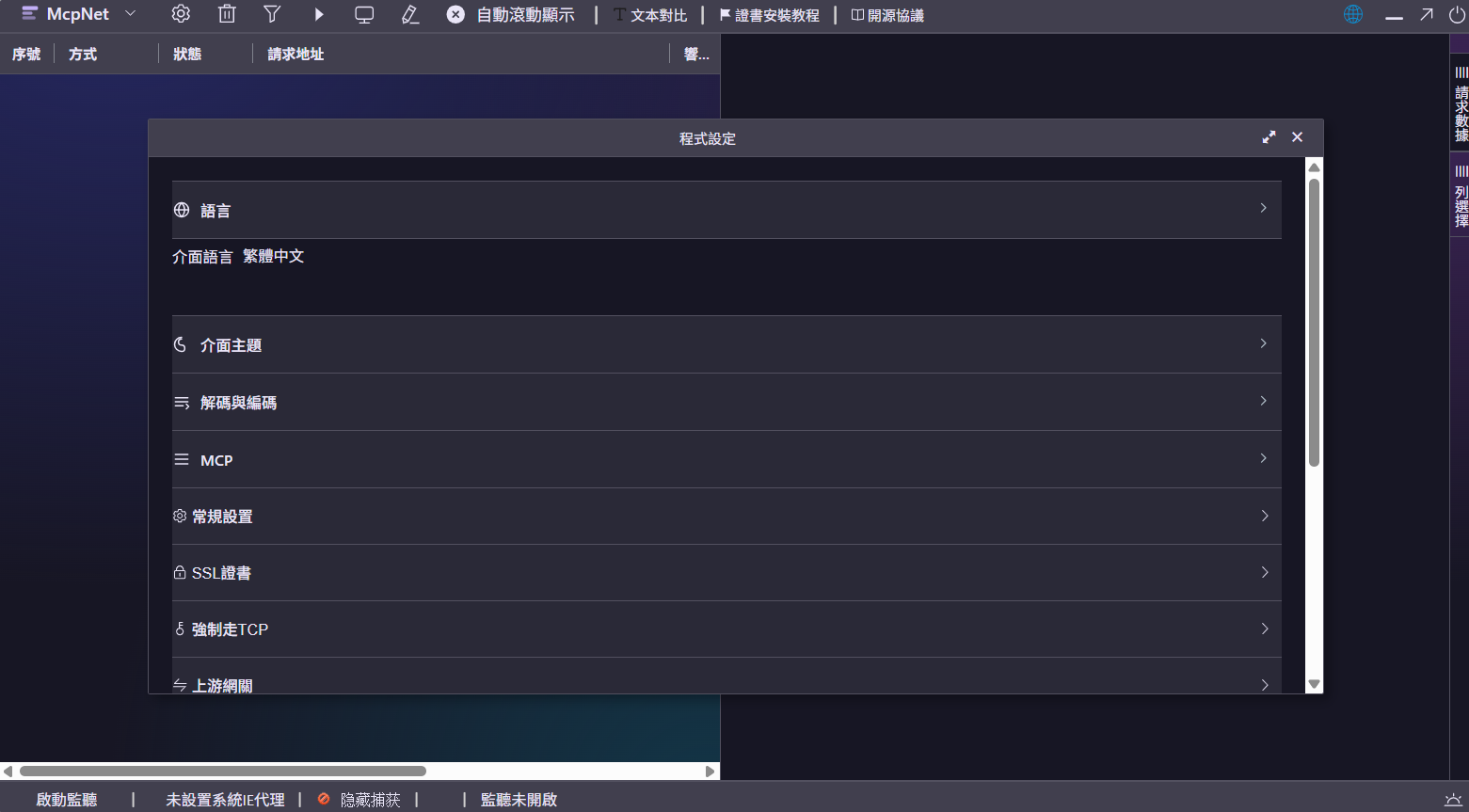This screenshot has height=812, width=1469.
Task: Open the 請求數據 side panel tab
Action: [x=1461, y=103]
